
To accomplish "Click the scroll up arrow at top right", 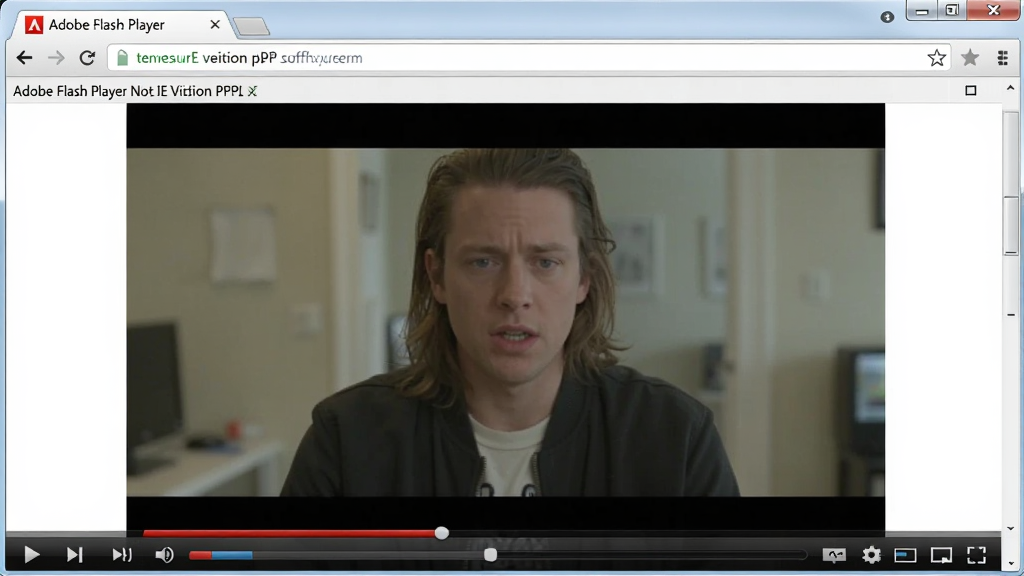I will tap(1011, 88).
